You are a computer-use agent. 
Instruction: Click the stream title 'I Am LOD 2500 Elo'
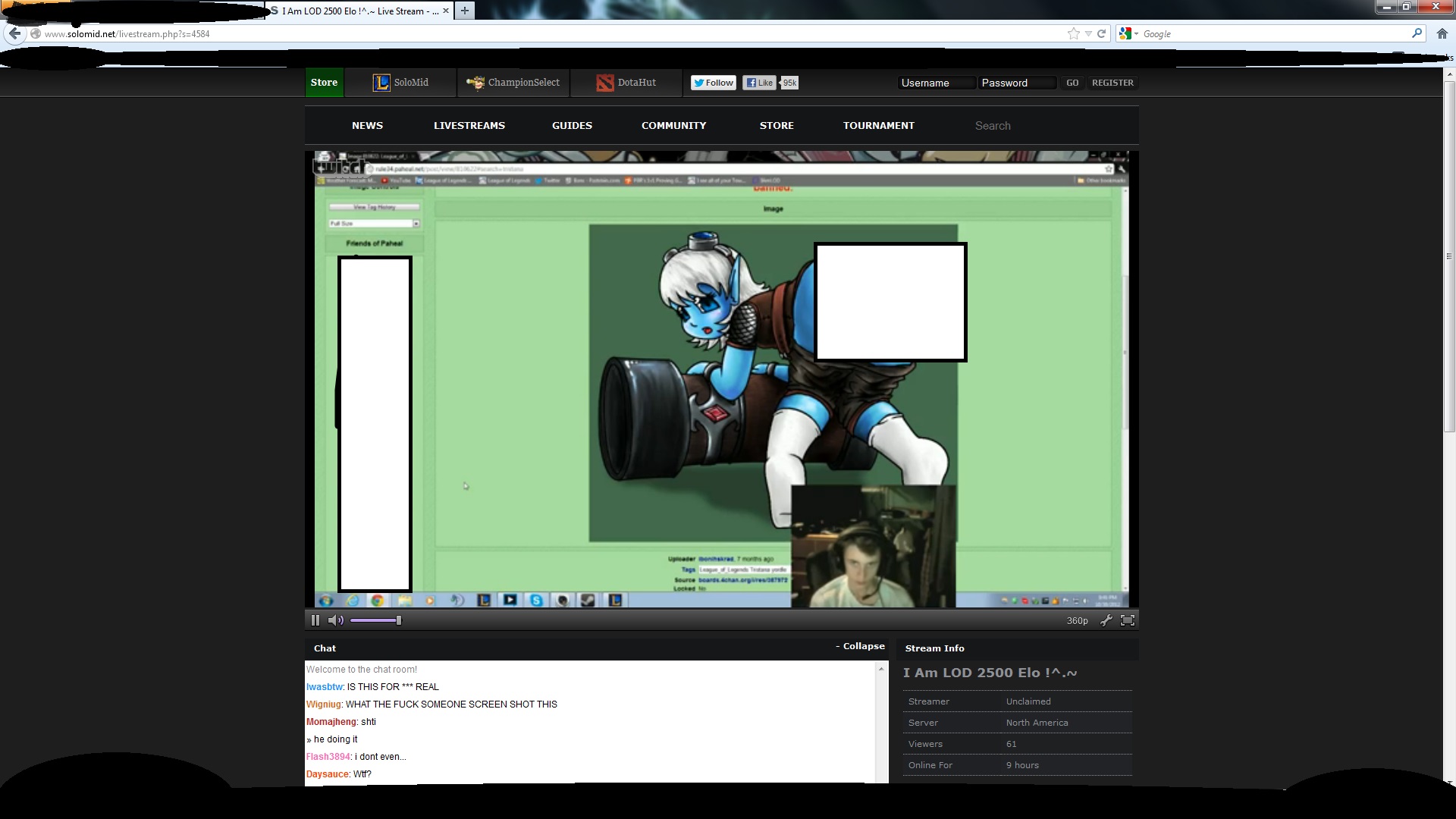990,673
